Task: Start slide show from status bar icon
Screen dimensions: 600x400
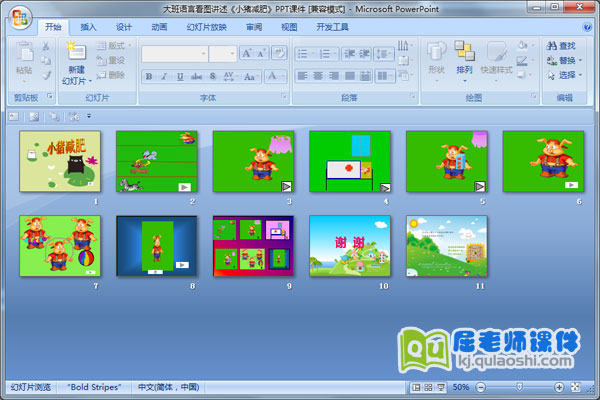Action: click(x=439, y=387)
